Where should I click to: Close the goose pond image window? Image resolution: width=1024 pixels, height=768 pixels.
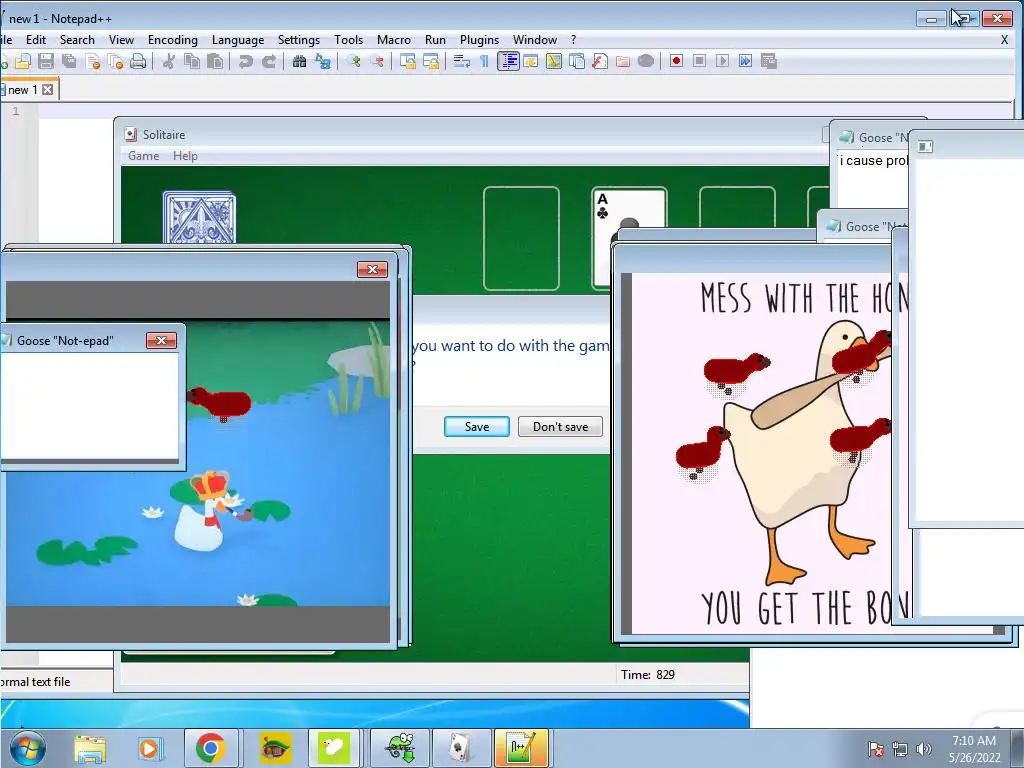[x=372, y=269]
